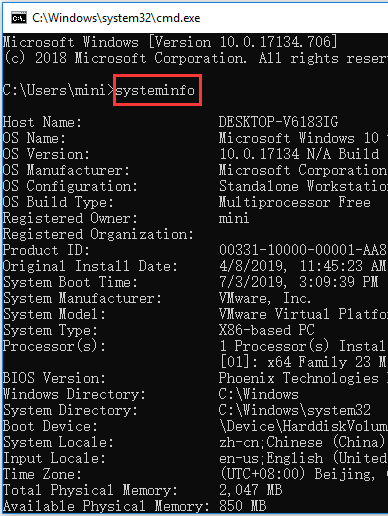388x516 pixels.
Task: Click the Input Locale: label
Action: (x=54, y=458)
